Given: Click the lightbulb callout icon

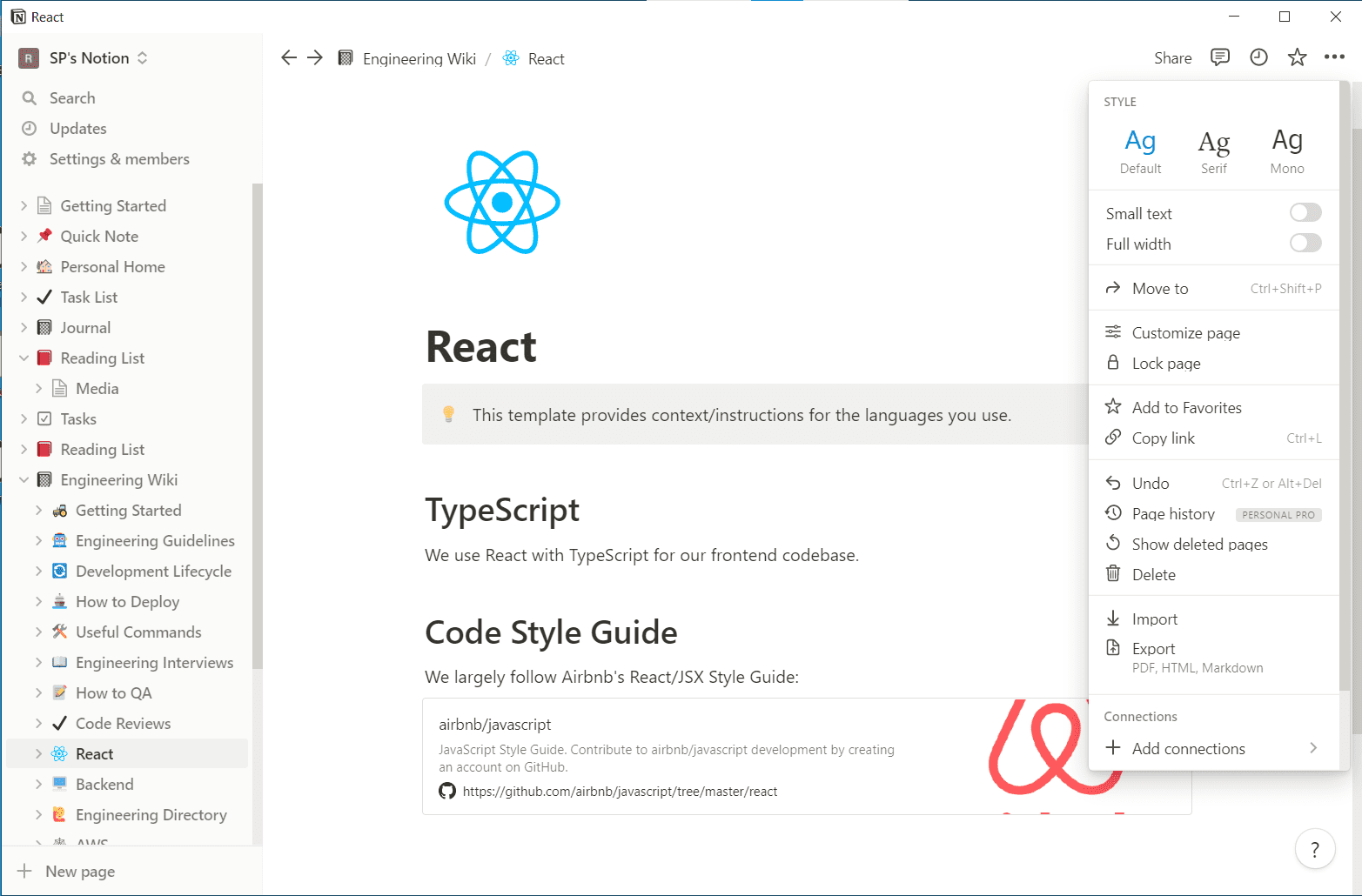Looking at the screenshot, I should pyautogui.click(x=448, y=414).
